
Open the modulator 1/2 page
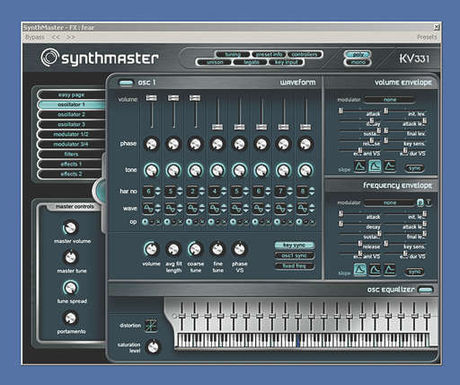(71, 134)
